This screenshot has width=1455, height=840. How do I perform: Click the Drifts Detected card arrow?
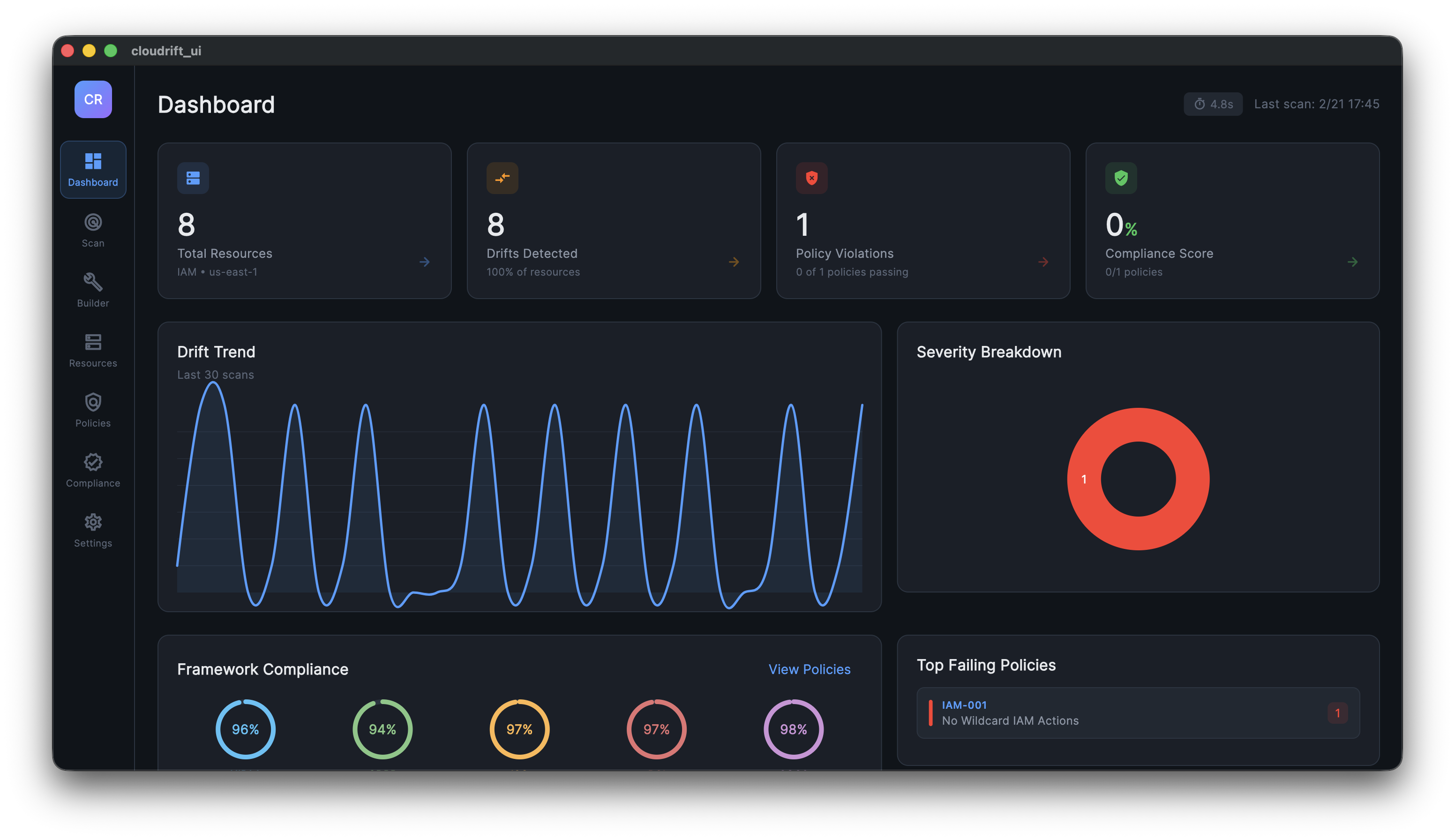pos(734,262)
